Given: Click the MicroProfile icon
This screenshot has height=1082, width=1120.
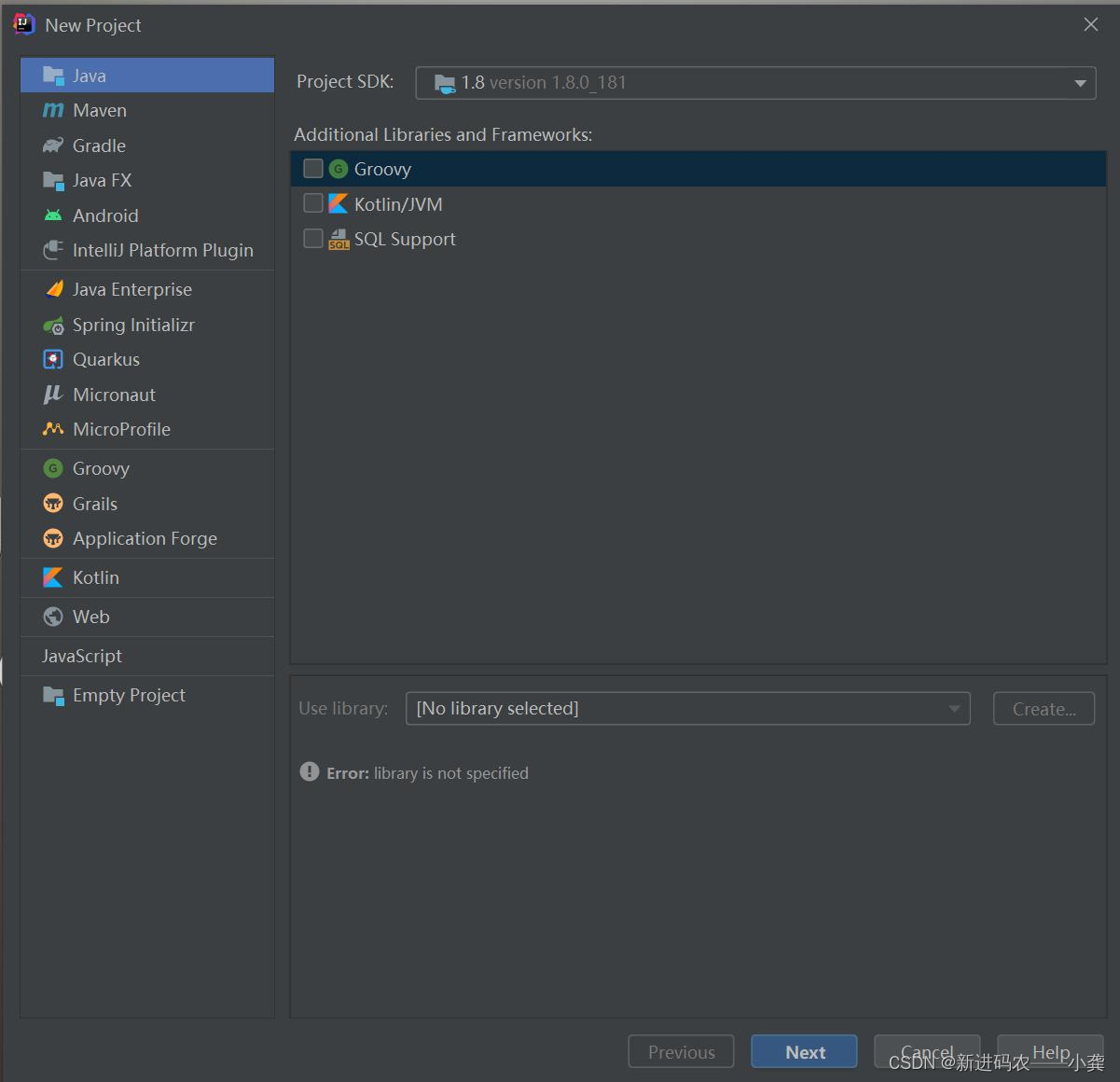Looking at the screenshot, I should tap(53, 429).
